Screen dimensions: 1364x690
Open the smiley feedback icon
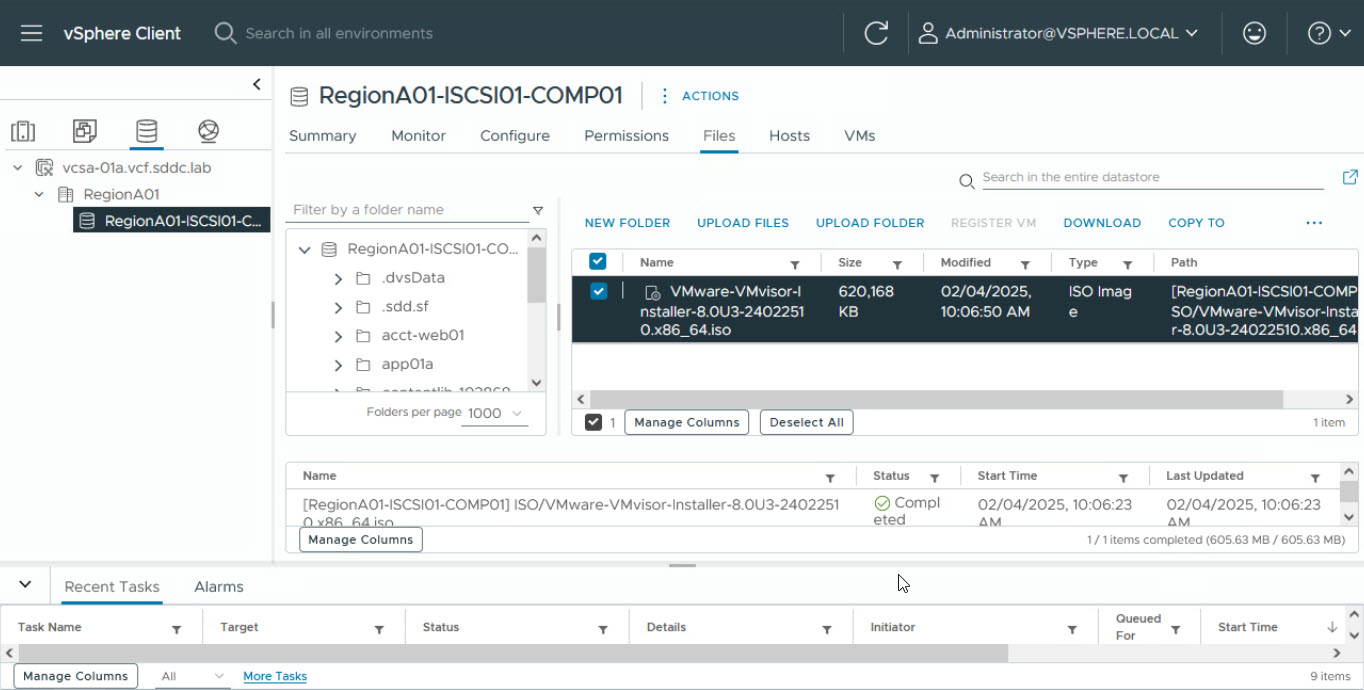(x=1253, y=33)
